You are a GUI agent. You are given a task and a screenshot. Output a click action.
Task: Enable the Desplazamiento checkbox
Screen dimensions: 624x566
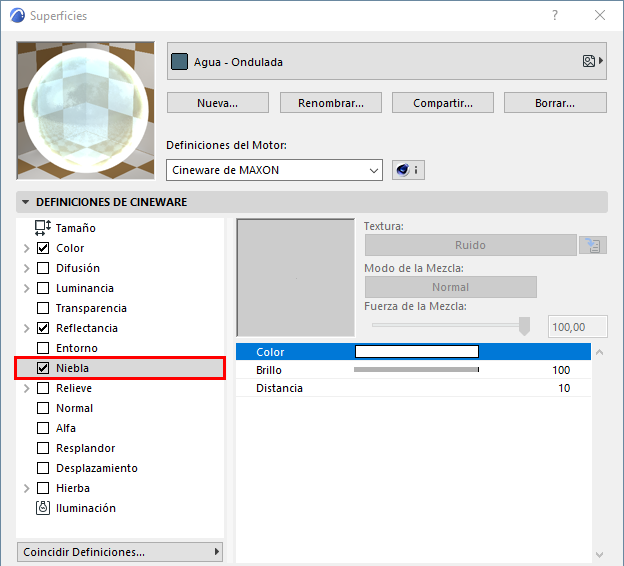[x=43, y=468]
